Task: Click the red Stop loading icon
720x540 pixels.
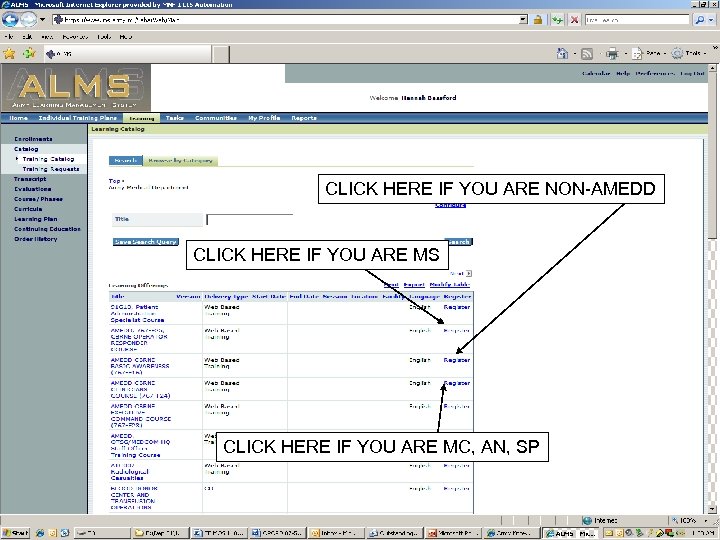Action: (574, 20)
